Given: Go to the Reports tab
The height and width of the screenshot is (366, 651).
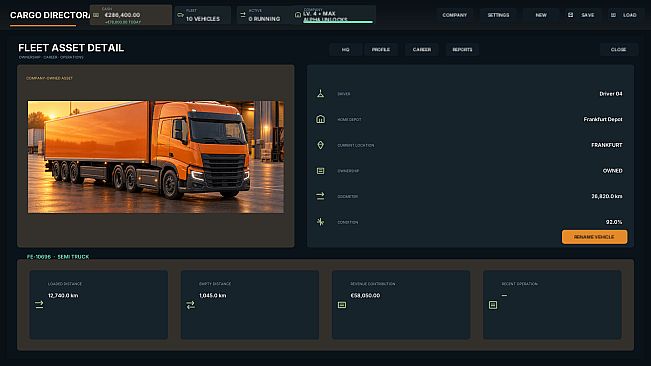Looking at the screenshot, I should click(462, 50).
